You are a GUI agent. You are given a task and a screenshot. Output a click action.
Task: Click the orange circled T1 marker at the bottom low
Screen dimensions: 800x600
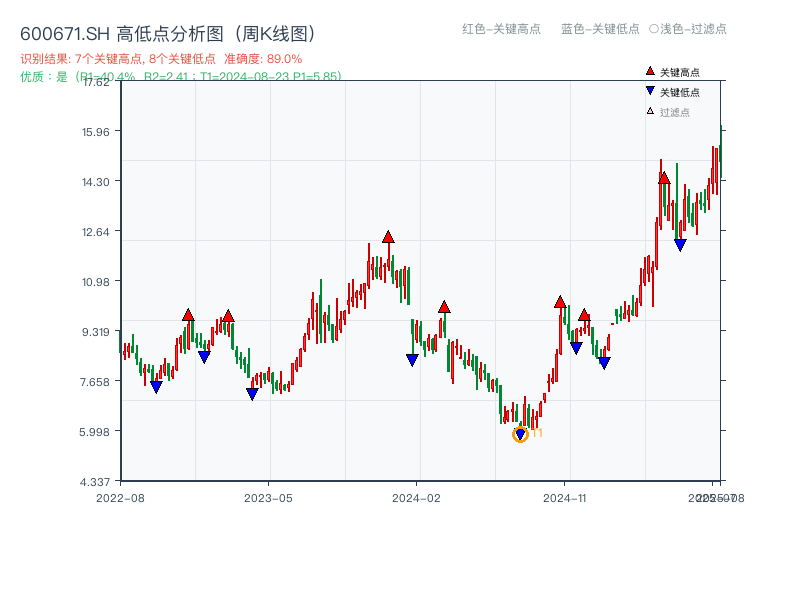520,433
